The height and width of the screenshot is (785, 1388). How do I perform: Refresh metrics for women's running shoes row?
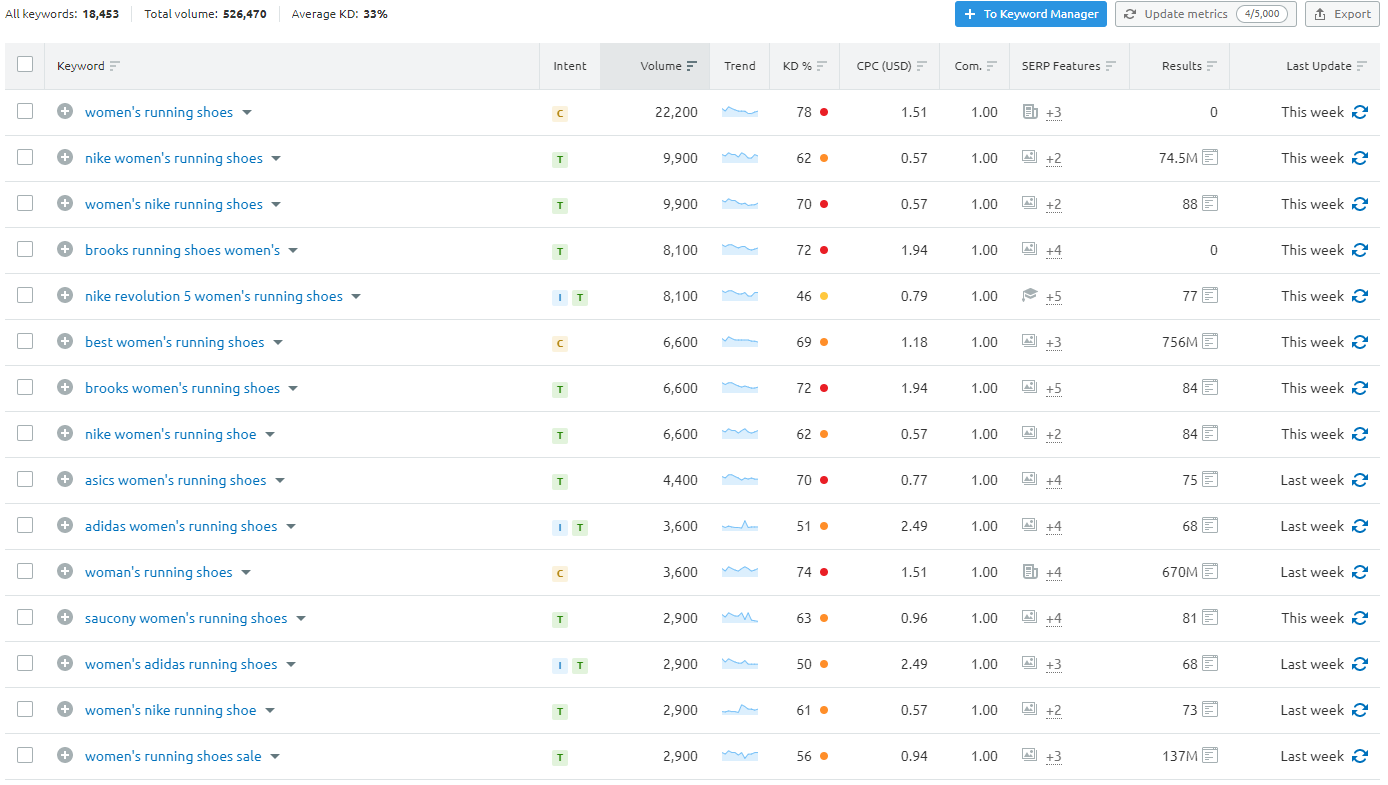pos(1359,112)
